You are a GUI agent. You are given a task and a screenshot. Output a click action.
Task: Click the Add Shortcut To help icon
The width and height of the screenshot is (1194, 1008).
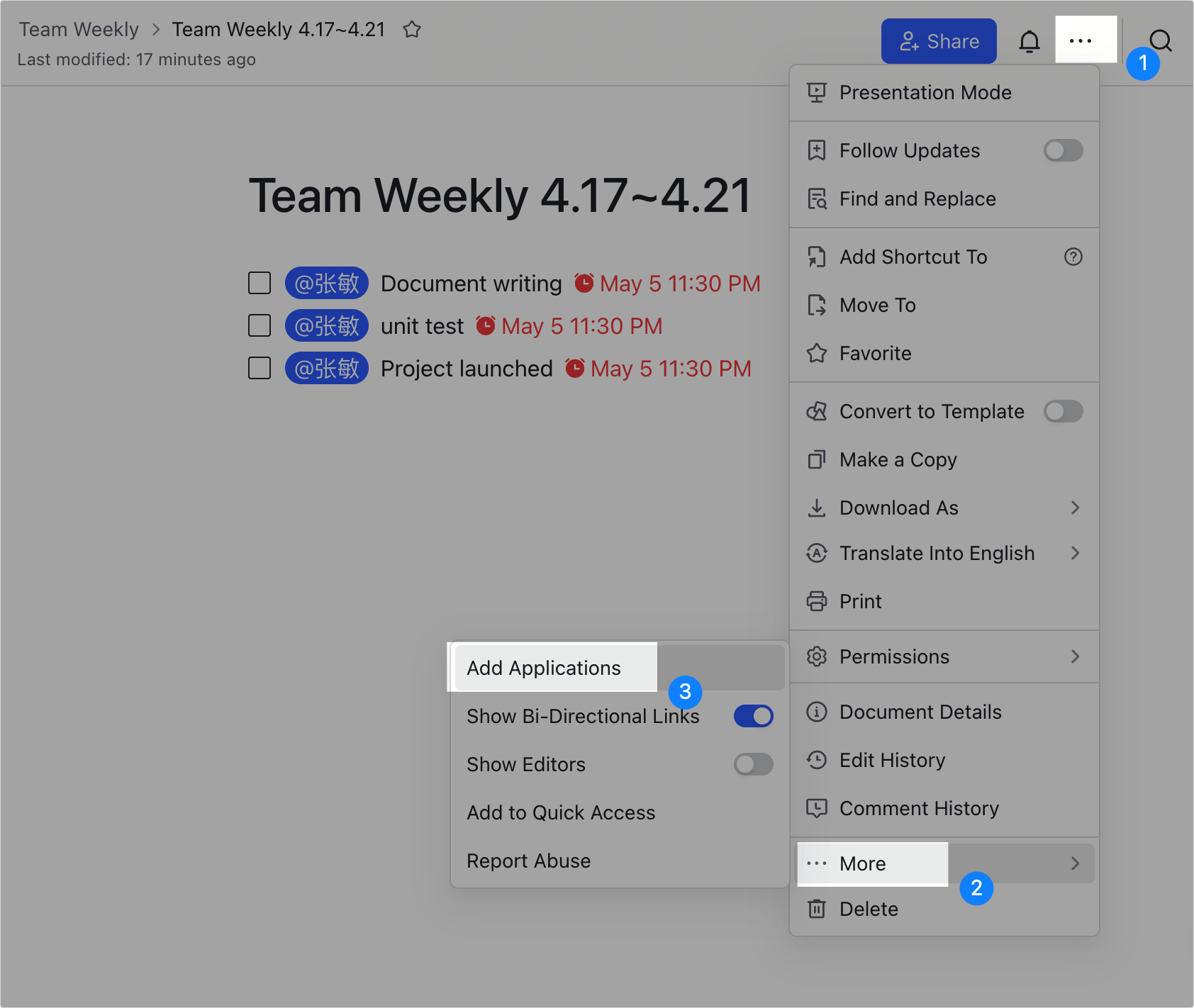(1073, 257)
